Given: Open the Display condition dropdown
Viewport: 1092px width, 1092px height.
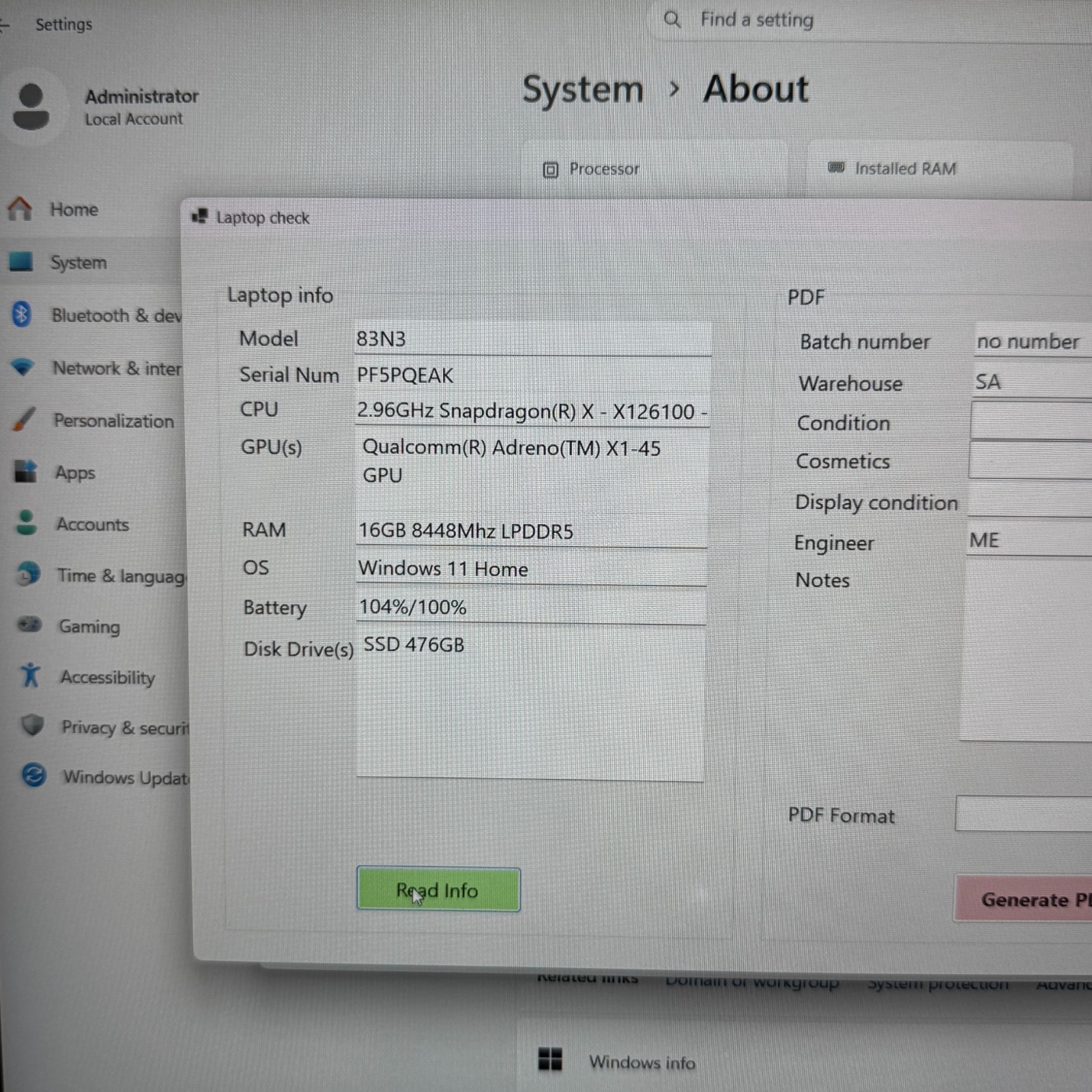Looking at the screenshot, I should pyautogui.click(x=1029, y=500).
